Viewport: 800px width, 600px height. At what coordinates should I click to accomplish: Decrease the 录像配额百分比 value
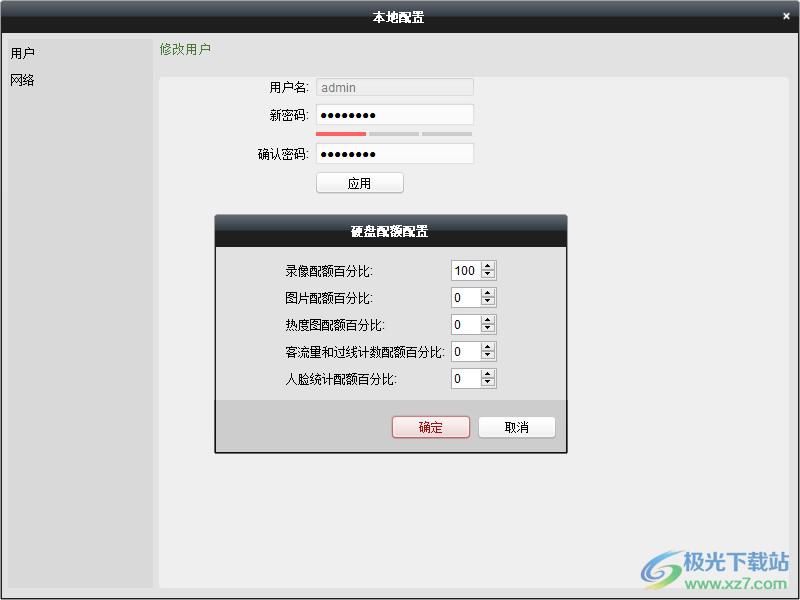tap(487, 275)
